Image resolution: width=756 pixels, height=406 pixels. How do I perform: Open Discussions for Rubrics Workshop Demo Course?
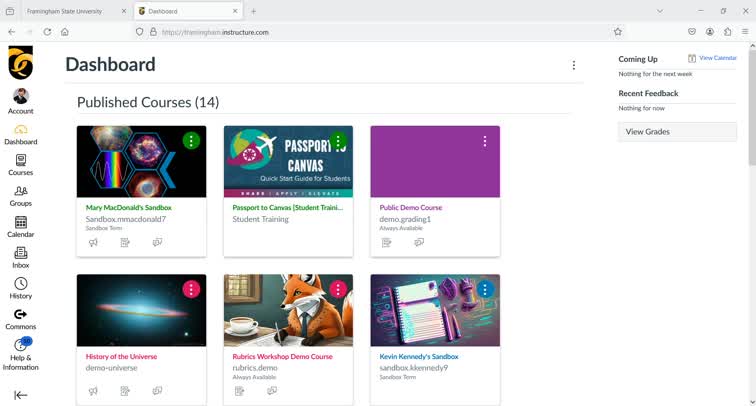[x=272, y=391]
